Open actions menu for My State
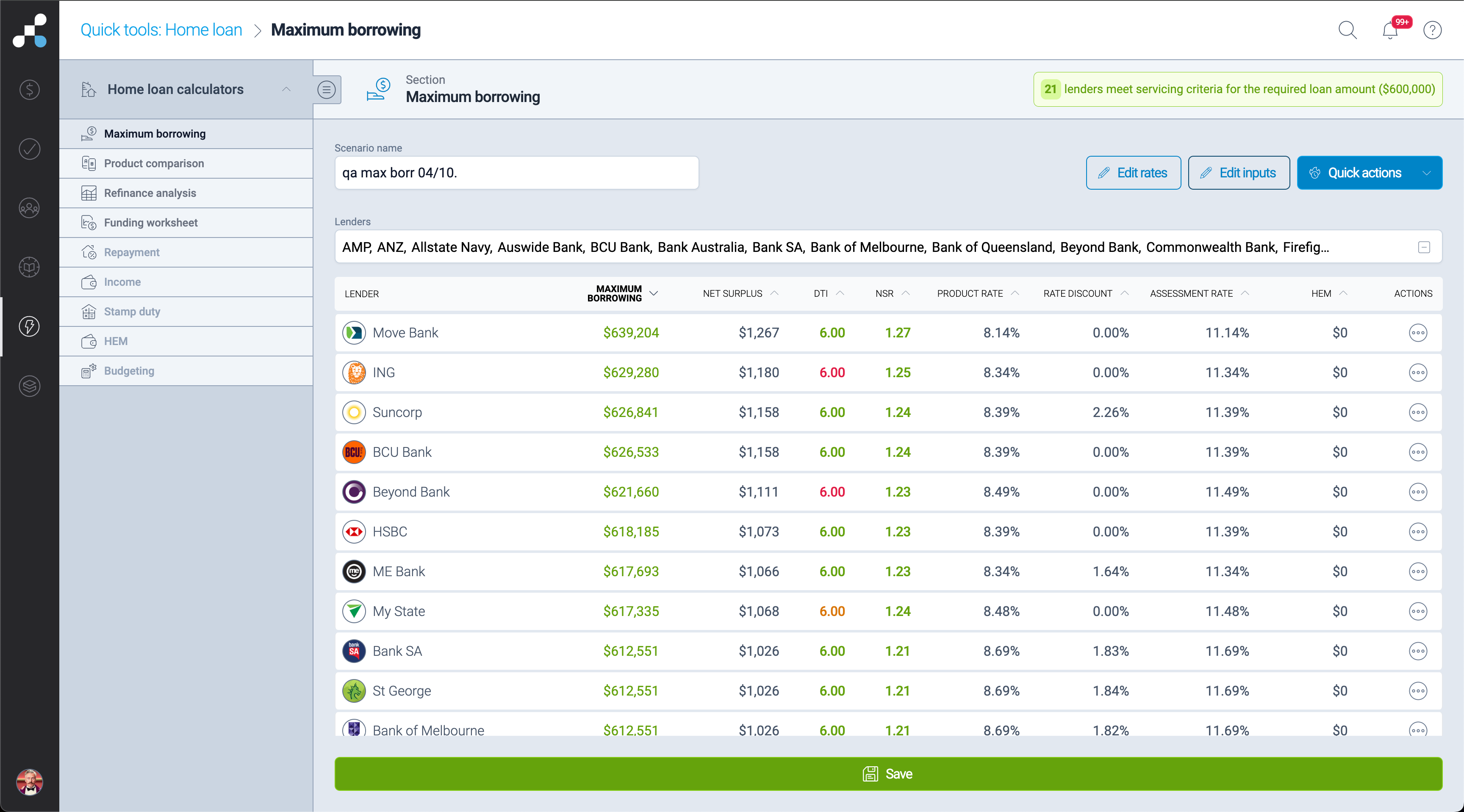The width and height of the screenshot is (1464, 812). (1418, 611)
